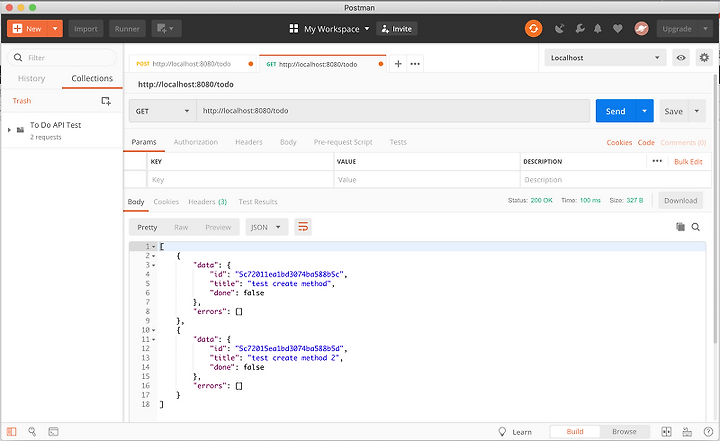Click the Filter search field
This screenshot has width=720, height=441.
click(62, 57)
